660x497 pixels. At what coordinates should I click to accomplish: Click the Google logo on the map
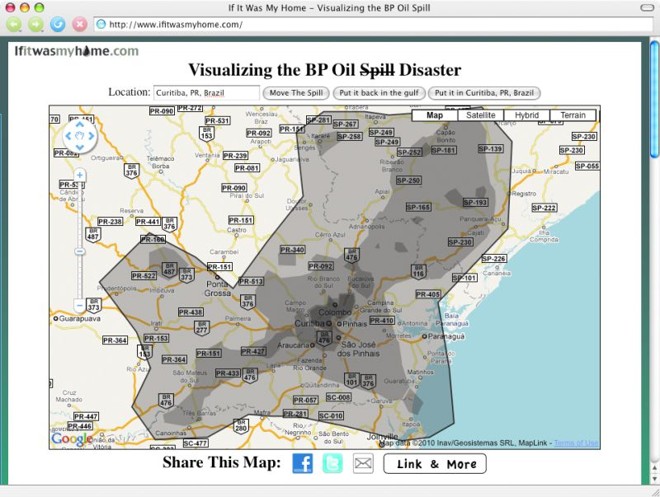[72, 439]
